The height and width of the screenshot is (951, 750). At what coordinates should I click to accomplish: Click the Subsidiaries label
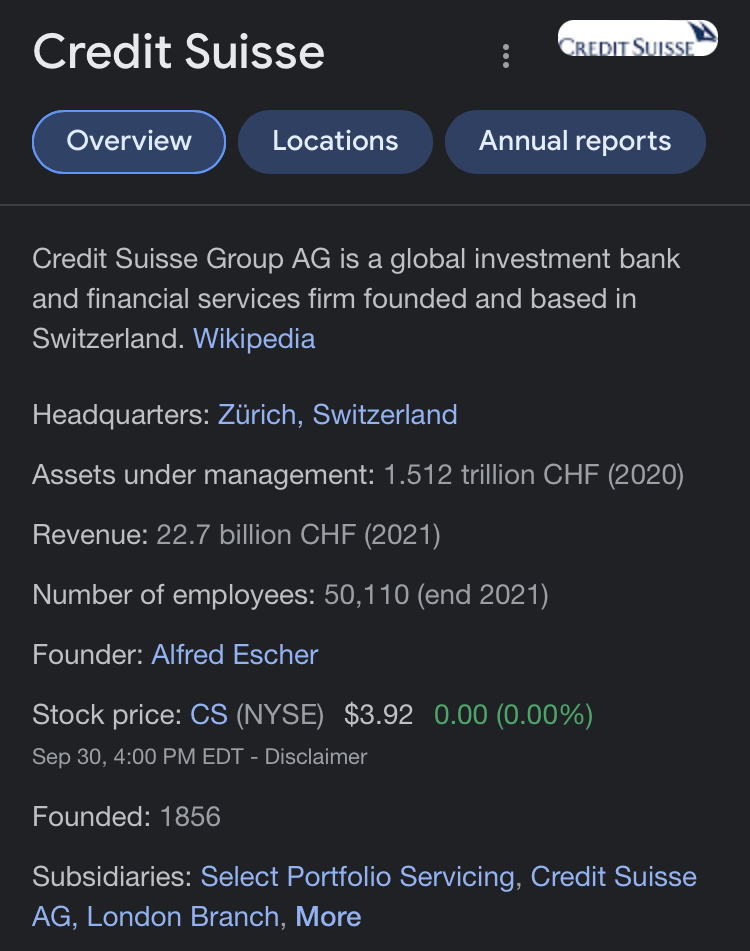point(112,877)
